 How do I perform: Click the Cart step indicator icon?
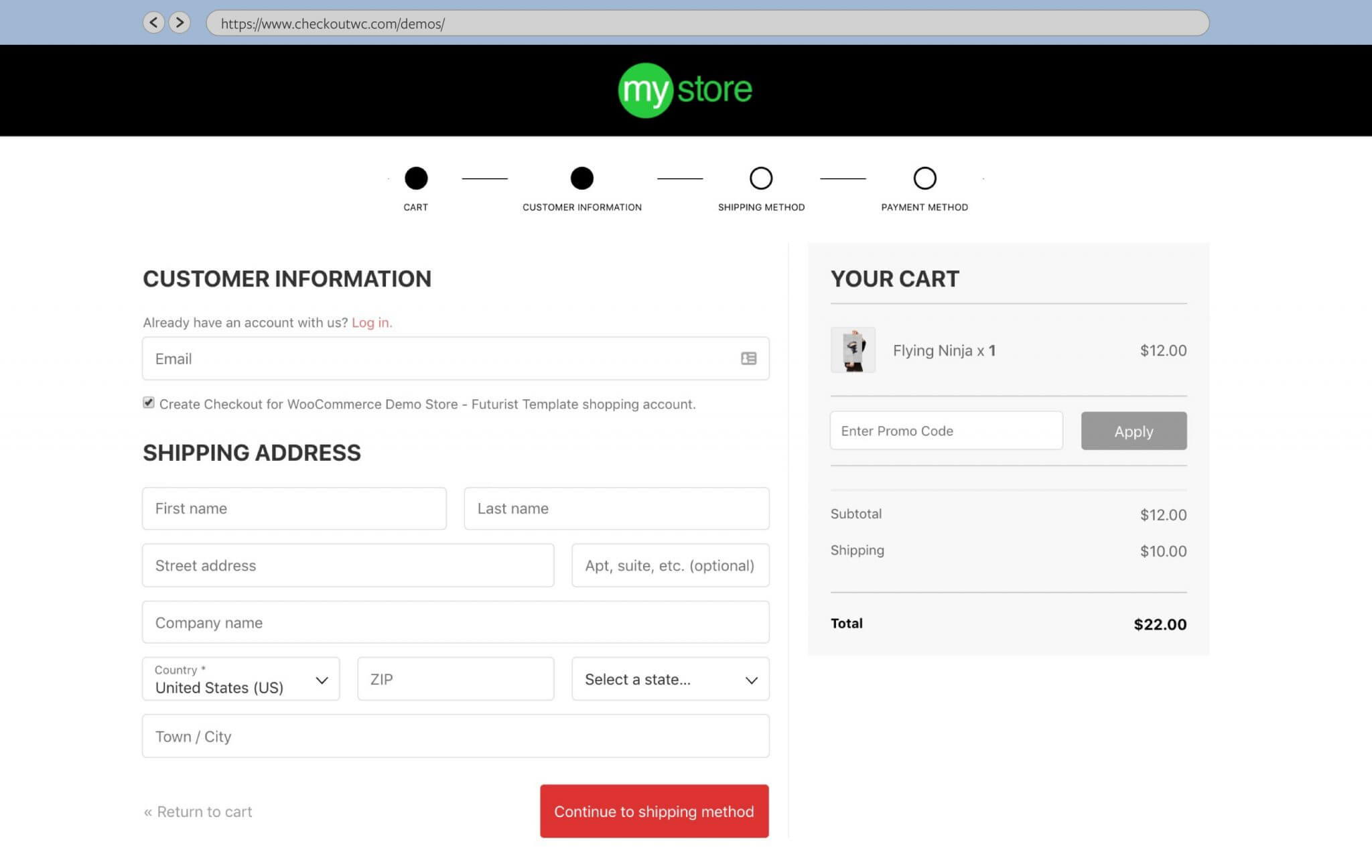[x=416, y=178]
